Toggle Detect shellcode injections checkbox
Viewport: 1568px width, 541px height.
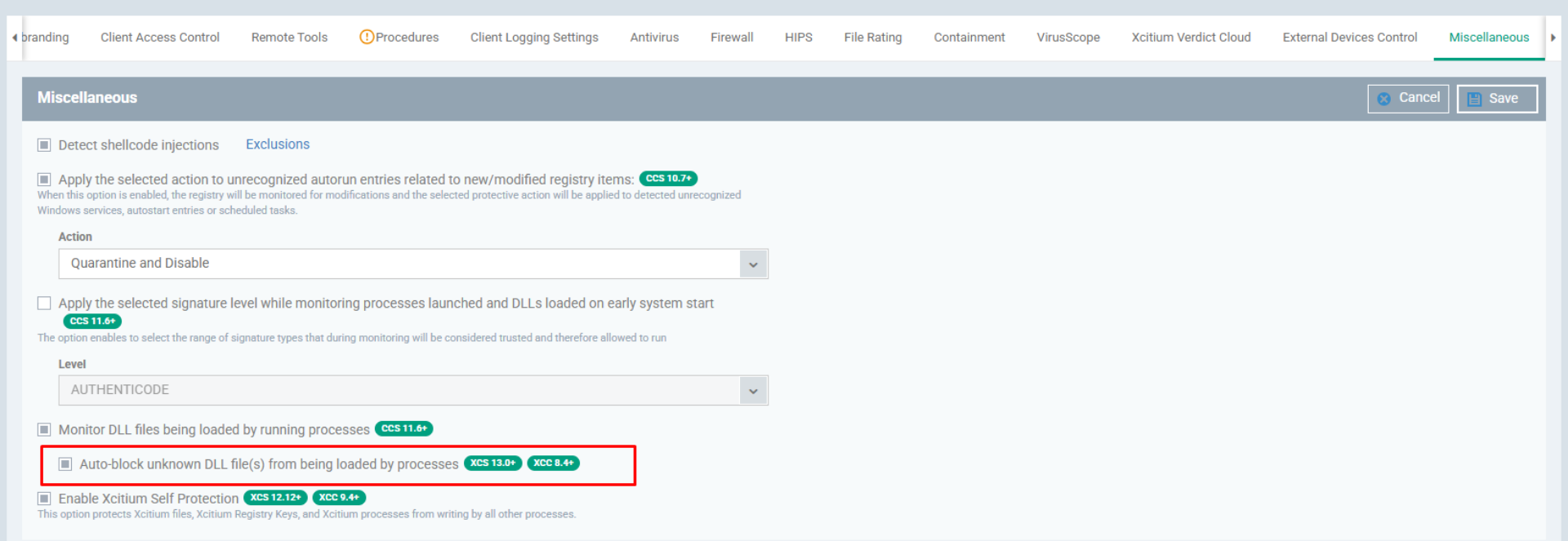click(44, 145)
